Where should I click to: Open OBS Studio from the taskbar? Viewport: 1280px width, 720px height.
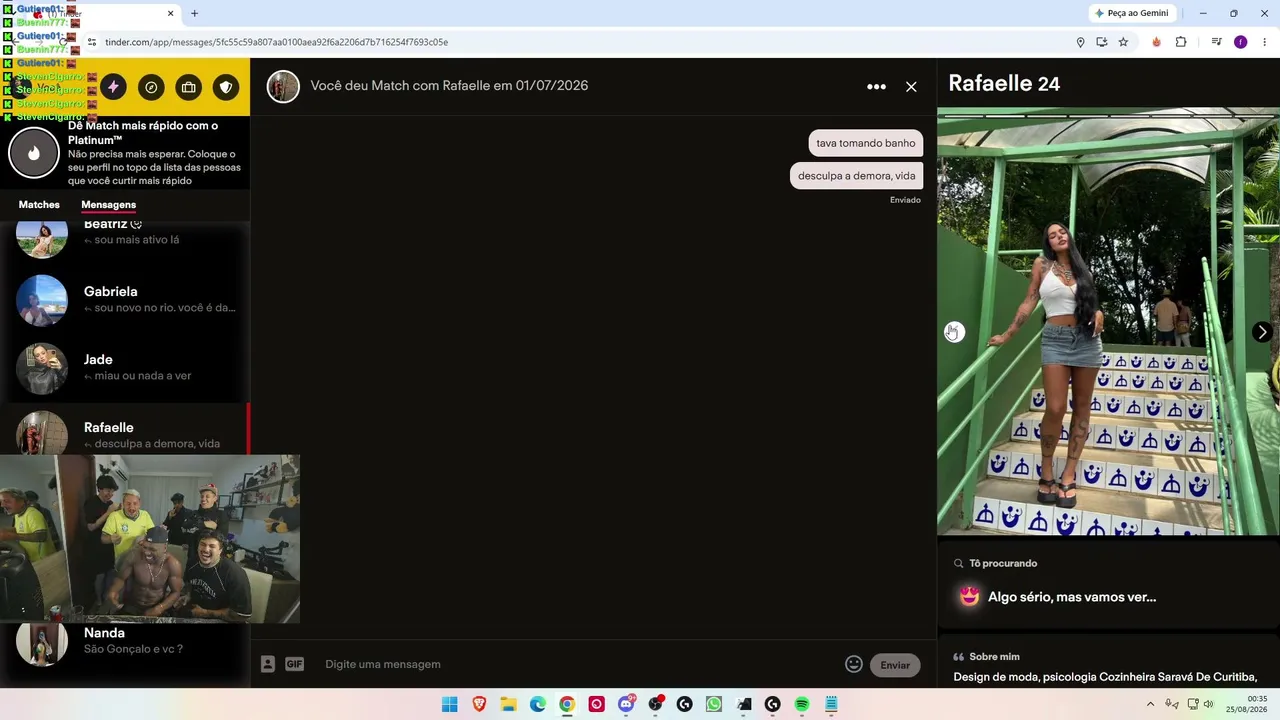click(655, 705)
